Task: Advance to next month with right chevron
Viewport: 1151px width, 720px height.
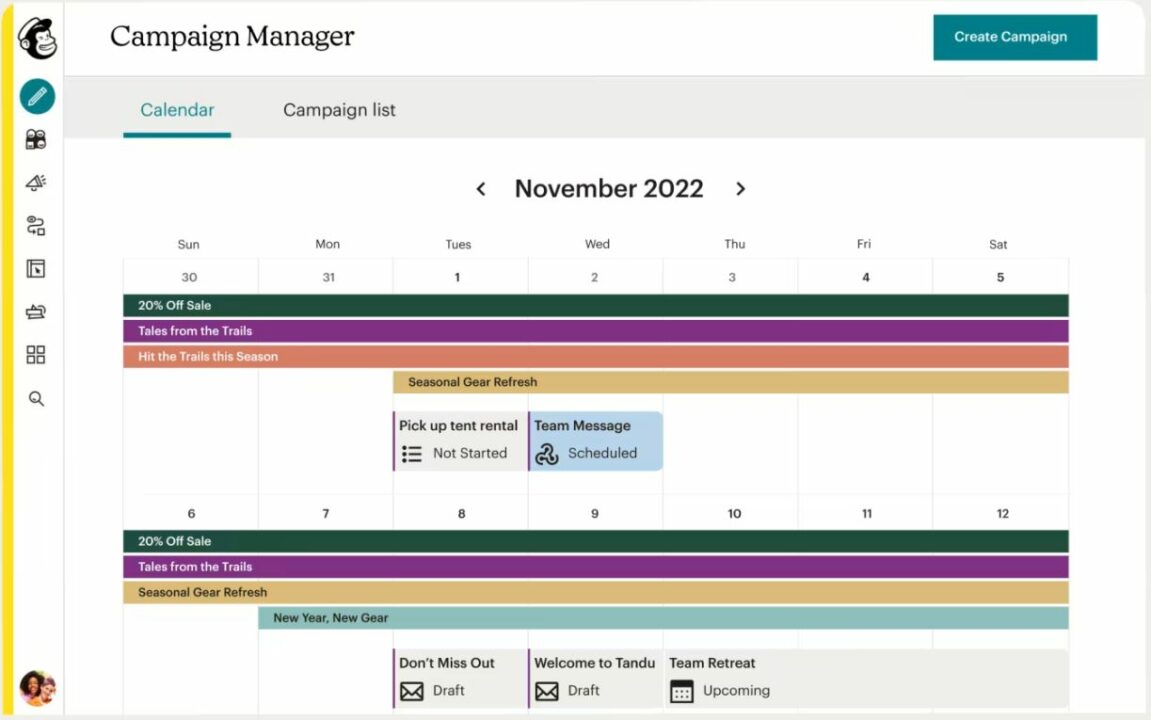Action: [740, 189]
